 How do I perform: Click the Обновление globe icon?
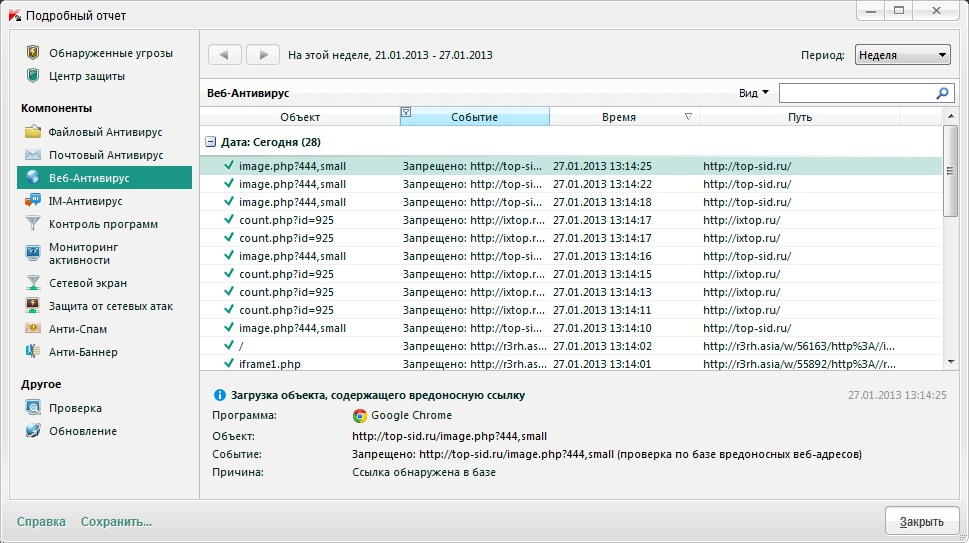33,431
